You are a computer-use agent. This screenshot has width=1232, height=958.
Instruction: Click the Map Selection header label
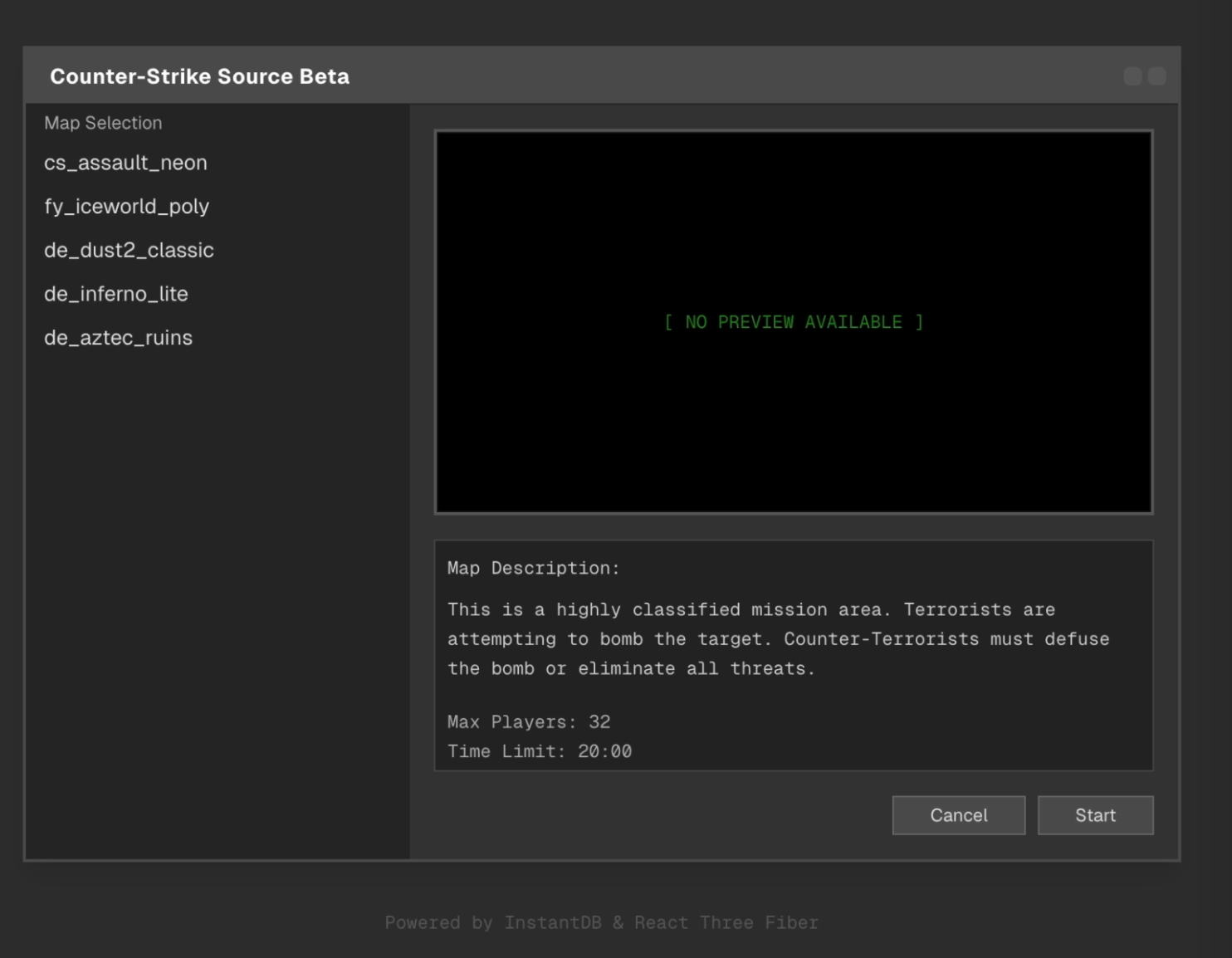(x=103, y=123)
